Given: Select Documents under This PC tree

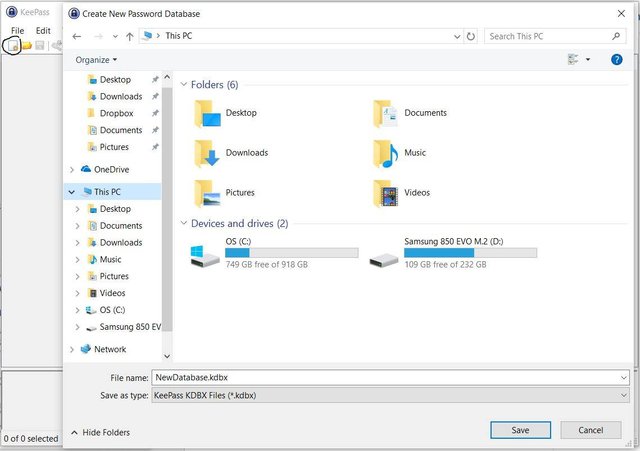Looking at the screenshot, I should [x=121, y=226].
